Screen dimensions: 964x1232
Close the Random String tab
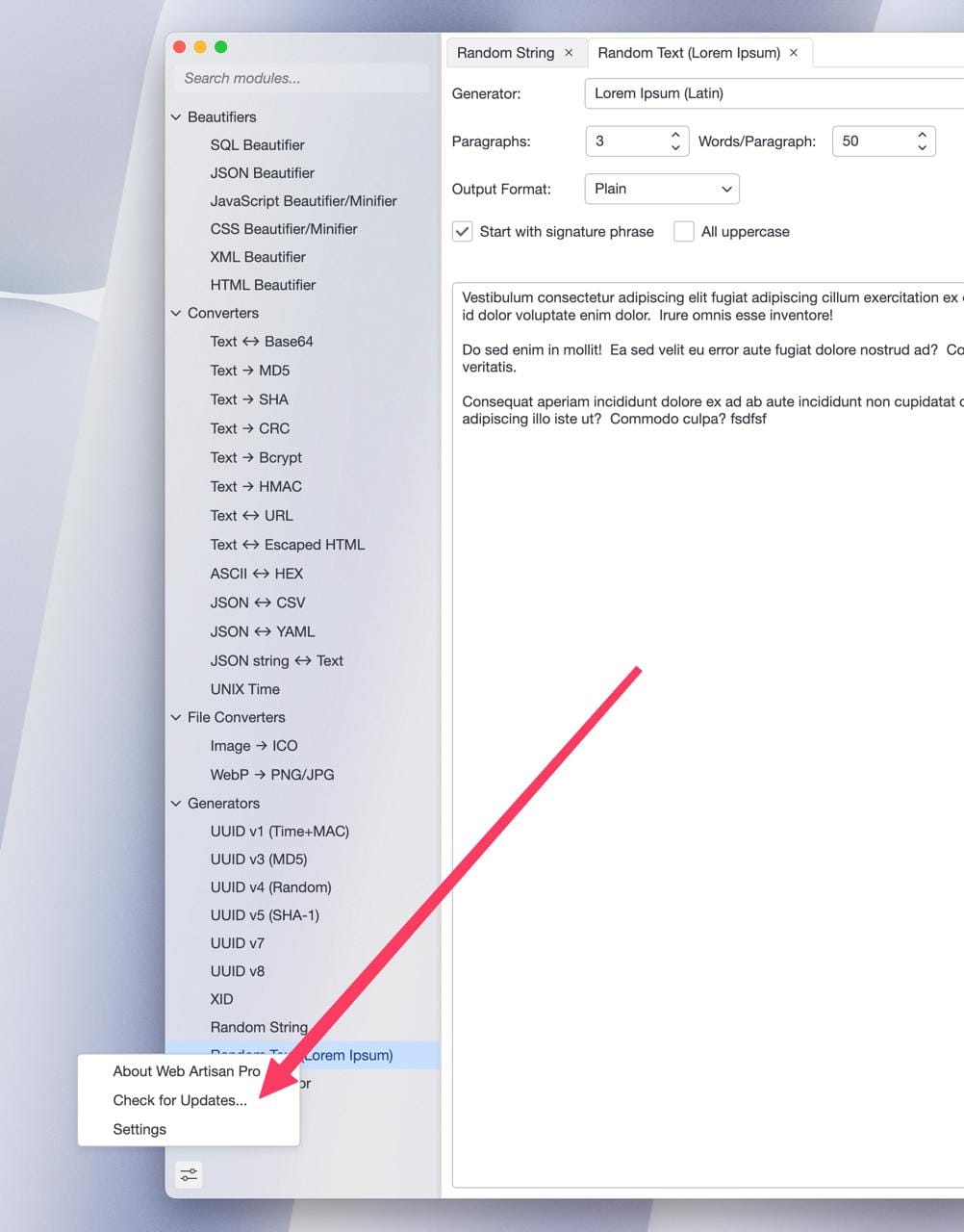click(569, 53)
